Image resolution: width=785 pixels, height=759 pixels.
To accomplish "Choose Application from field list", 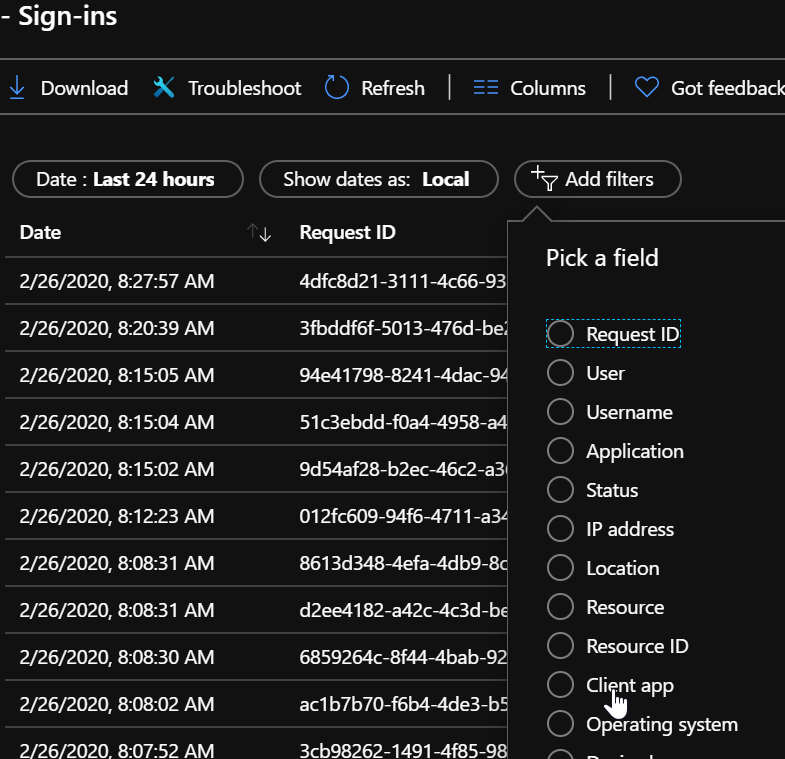I will (560, 451).
